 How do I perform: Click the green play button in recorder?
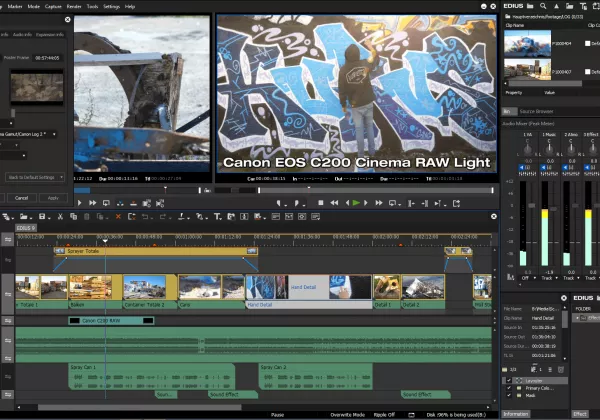[x=356, y=203]
